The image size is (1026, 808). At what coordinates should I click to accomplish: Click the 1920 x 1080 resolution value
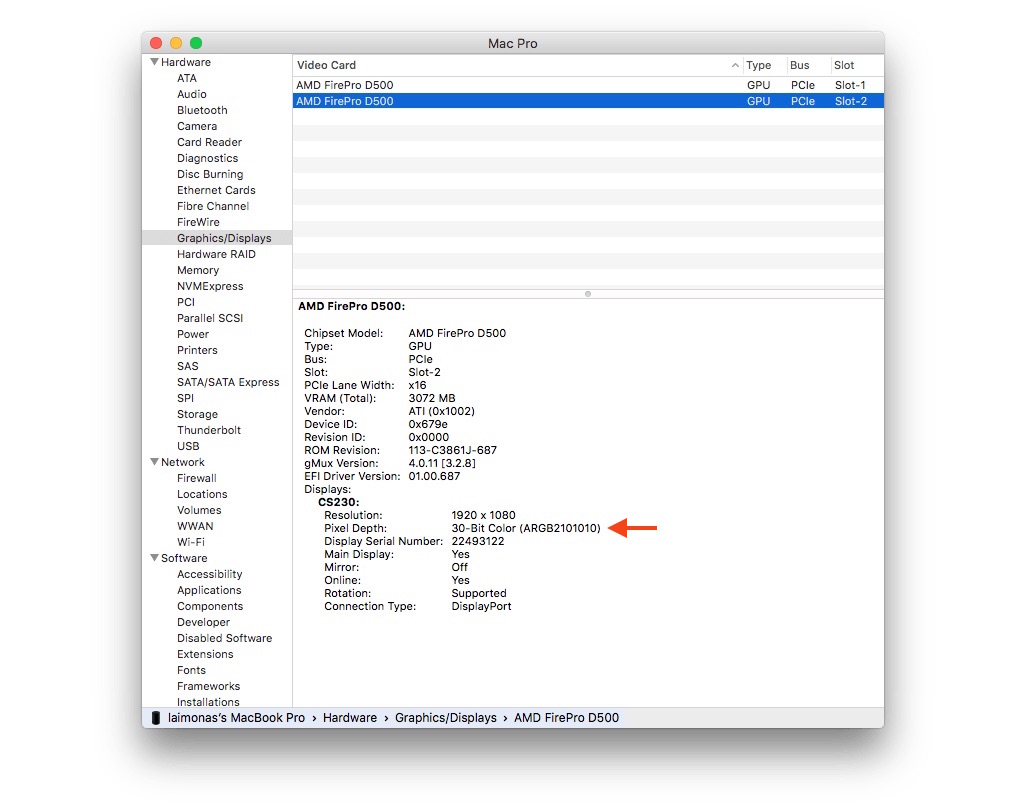point(483,515)
